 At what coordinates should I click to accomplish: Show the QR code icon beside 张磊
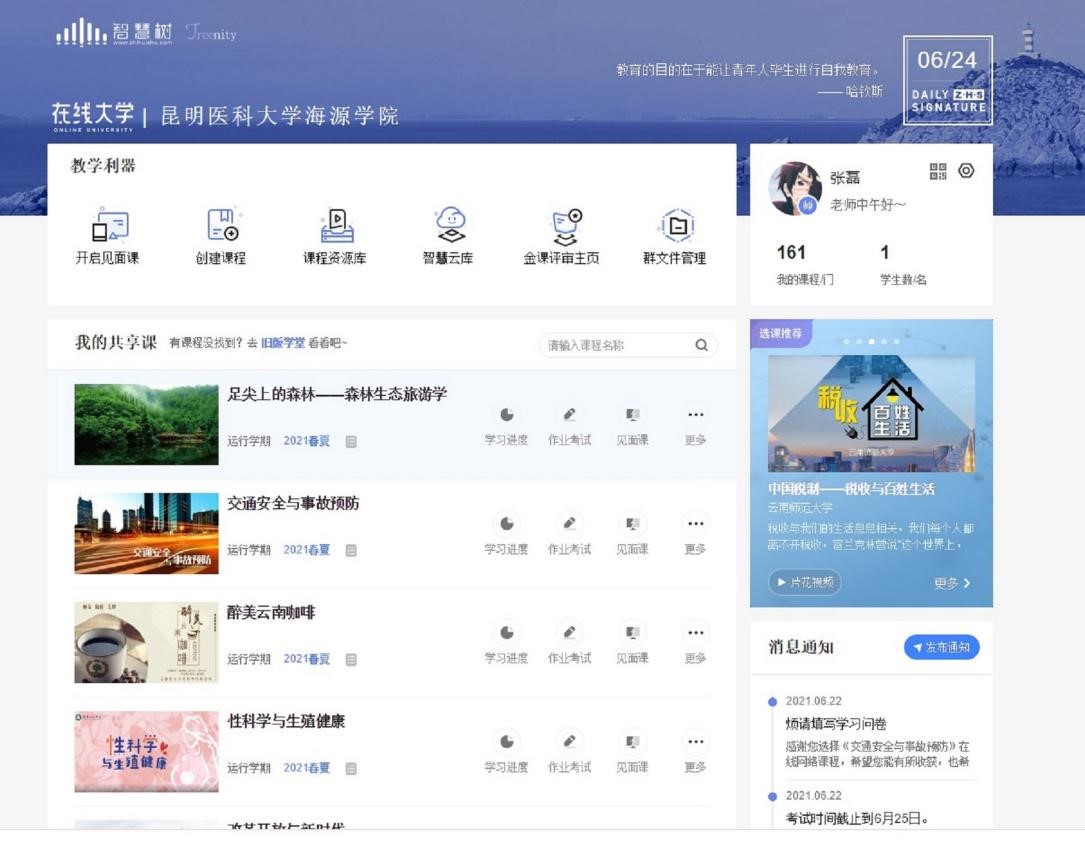click(938, 171)
